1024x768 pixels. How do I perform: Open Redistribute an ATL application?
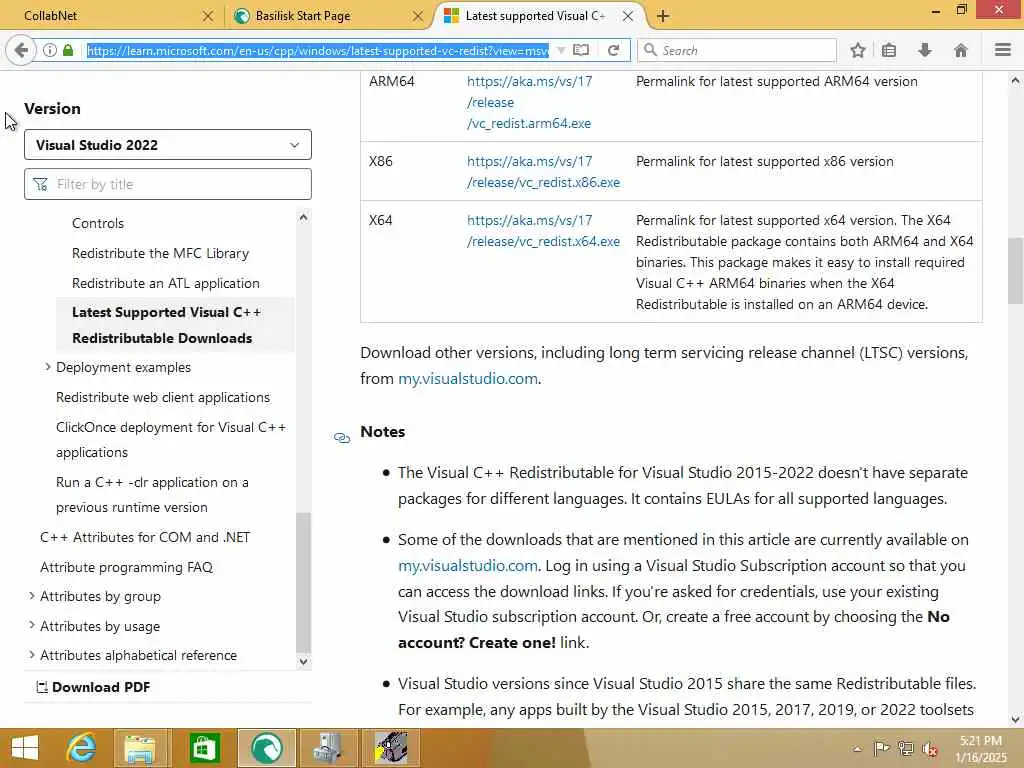pos(166,283)
